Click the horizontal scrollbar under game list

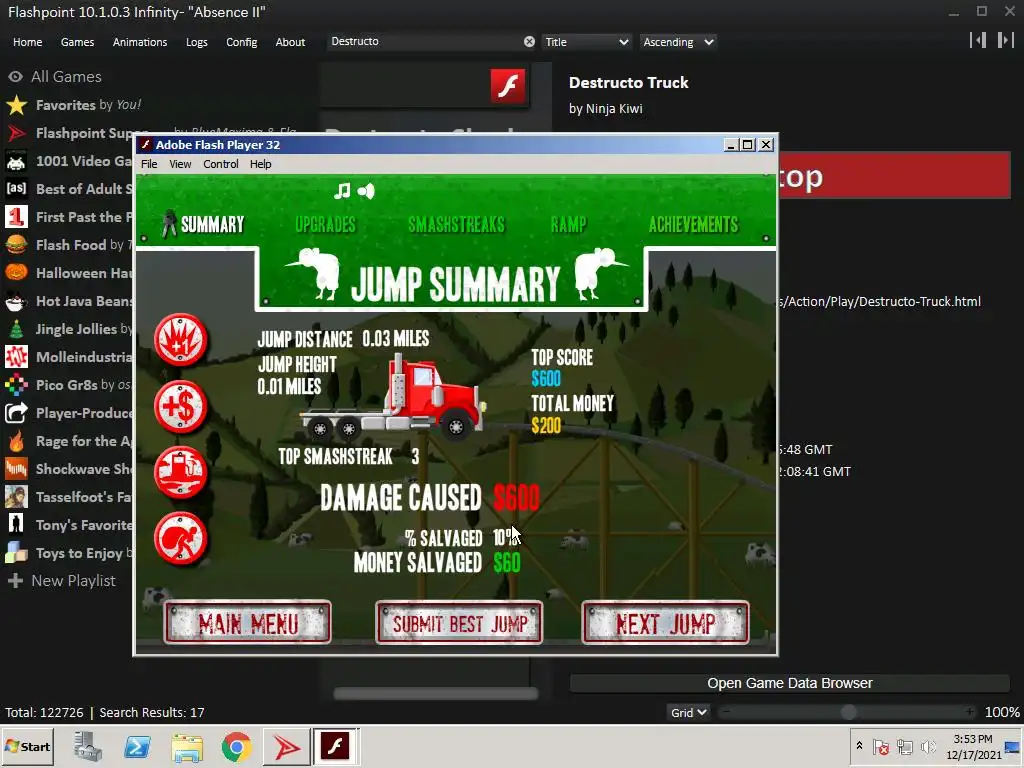pyautogui.click(x=436, y=694)
